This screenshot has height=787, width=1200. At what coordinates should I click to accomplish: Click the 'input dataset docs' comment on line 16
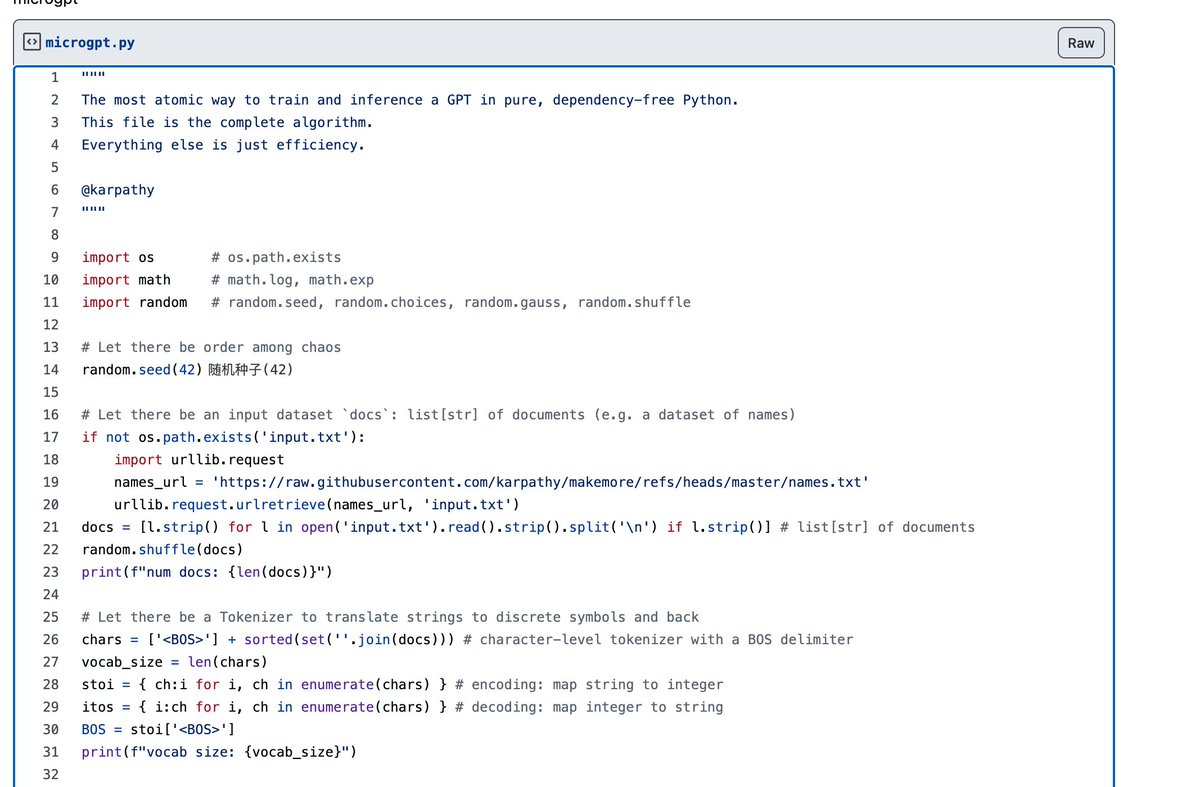point(439,415)
